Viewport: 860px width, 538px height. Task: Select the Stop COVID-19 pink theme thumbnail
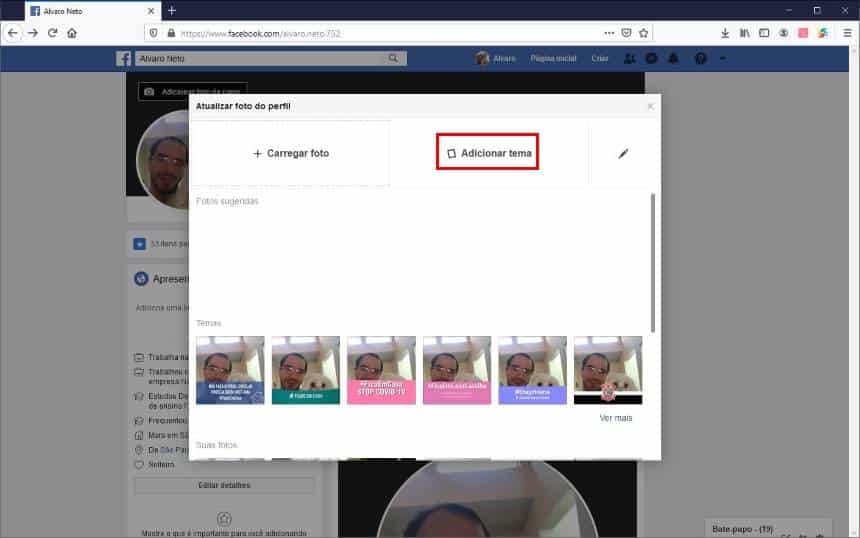(381, 370)
